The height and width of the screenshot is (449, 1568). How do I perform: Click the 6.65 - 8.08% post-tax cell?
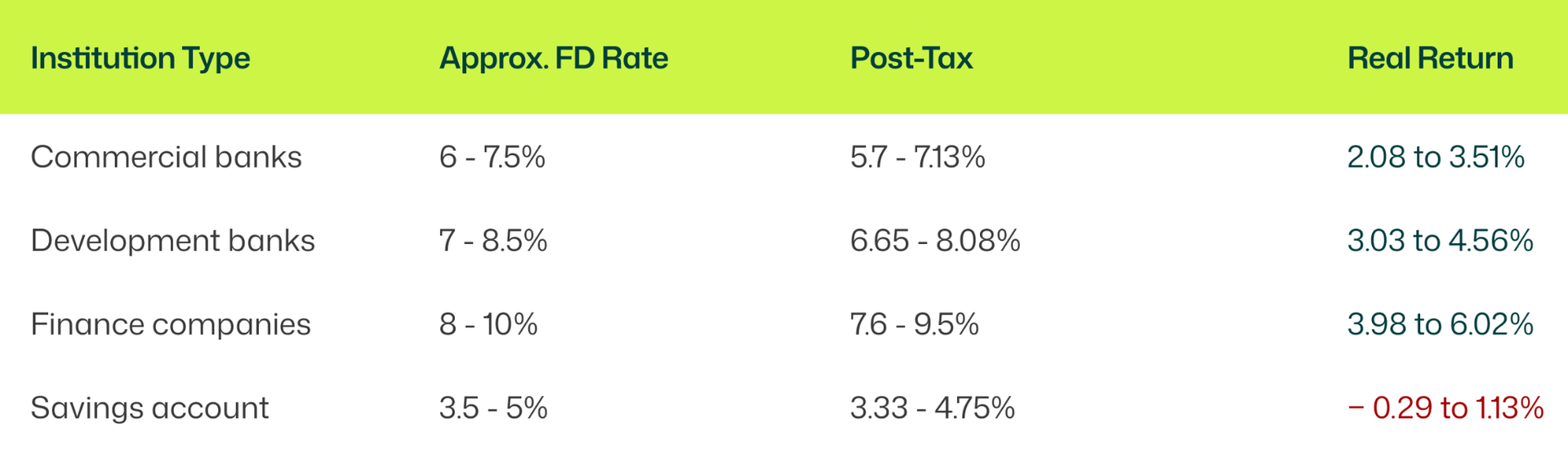pos(934,241)
